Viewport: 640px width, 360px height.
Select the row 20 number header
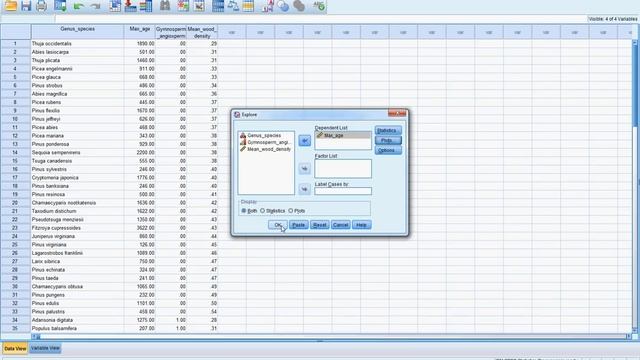[16, 202]
